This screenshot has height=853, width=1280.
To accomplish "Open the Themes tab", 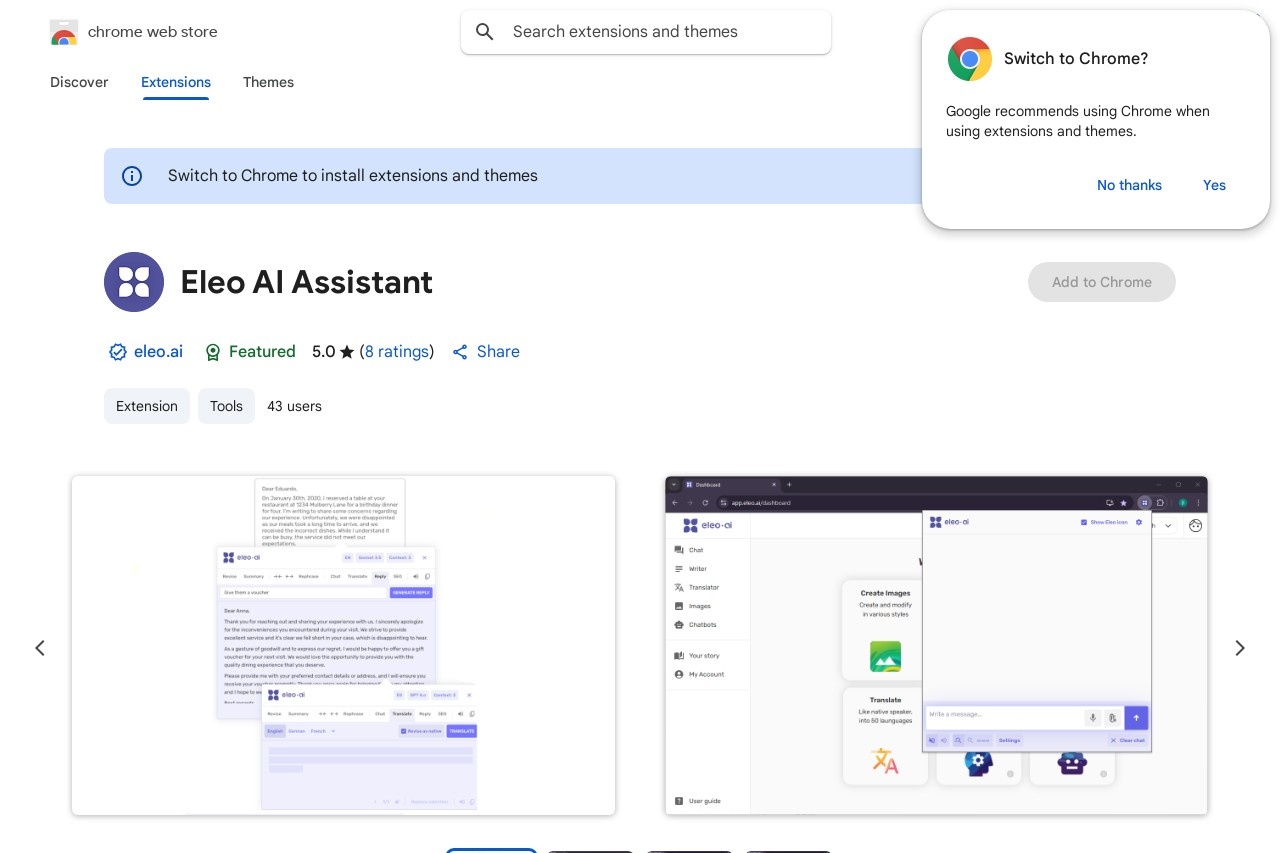I will pos(268,82).
